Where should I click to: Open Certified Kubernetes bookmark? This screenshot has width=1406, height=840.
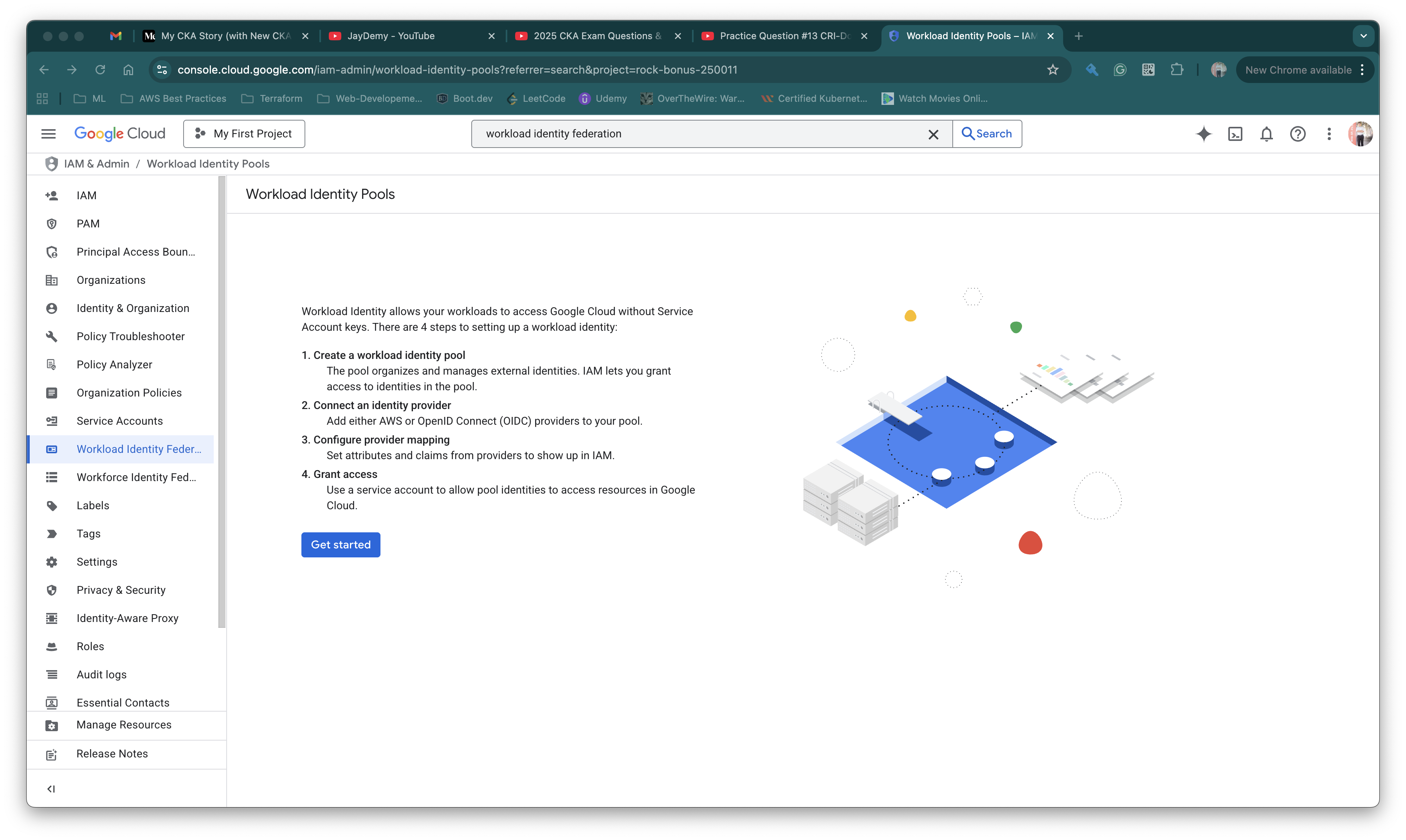(815, 99)
